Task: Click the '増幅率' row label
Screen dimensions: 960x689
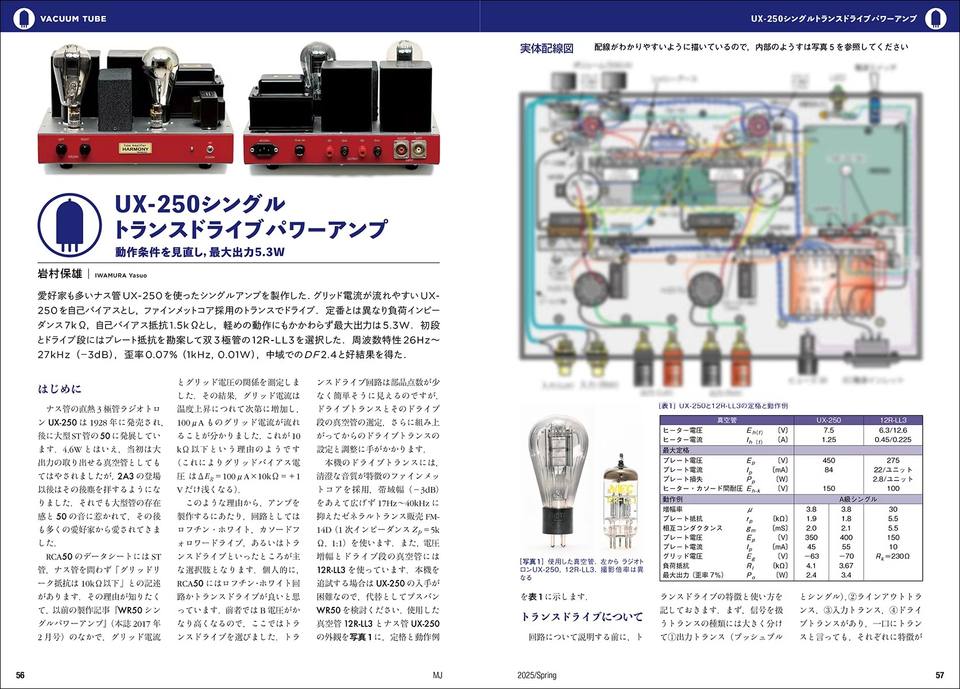Action: (x=673, y=509)
